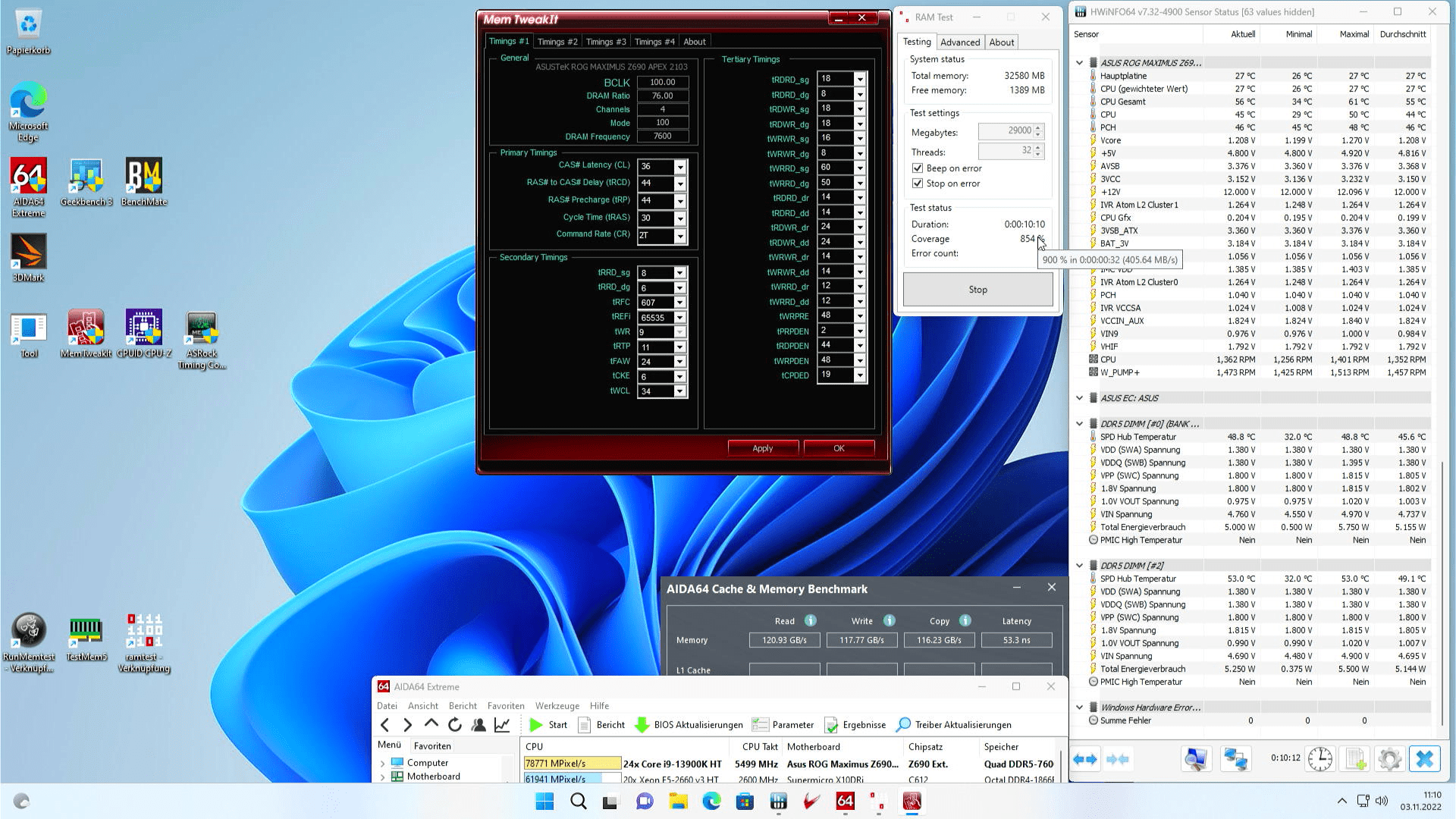
Task: Open the ramtest shortcut on the desktop
Action: coord(144,642)
